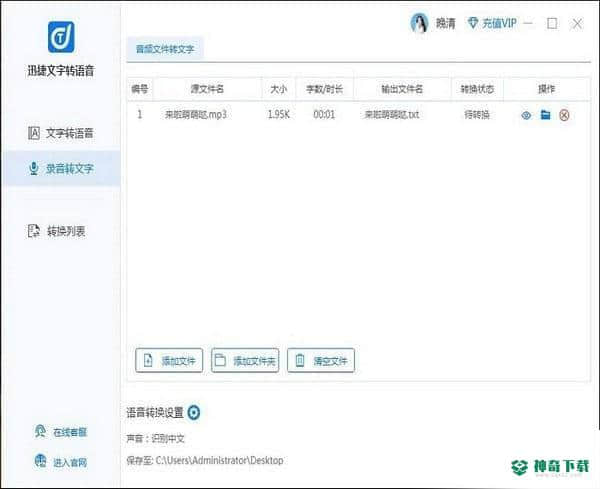Click the trash icon in 清空文件

click(300, 360)
